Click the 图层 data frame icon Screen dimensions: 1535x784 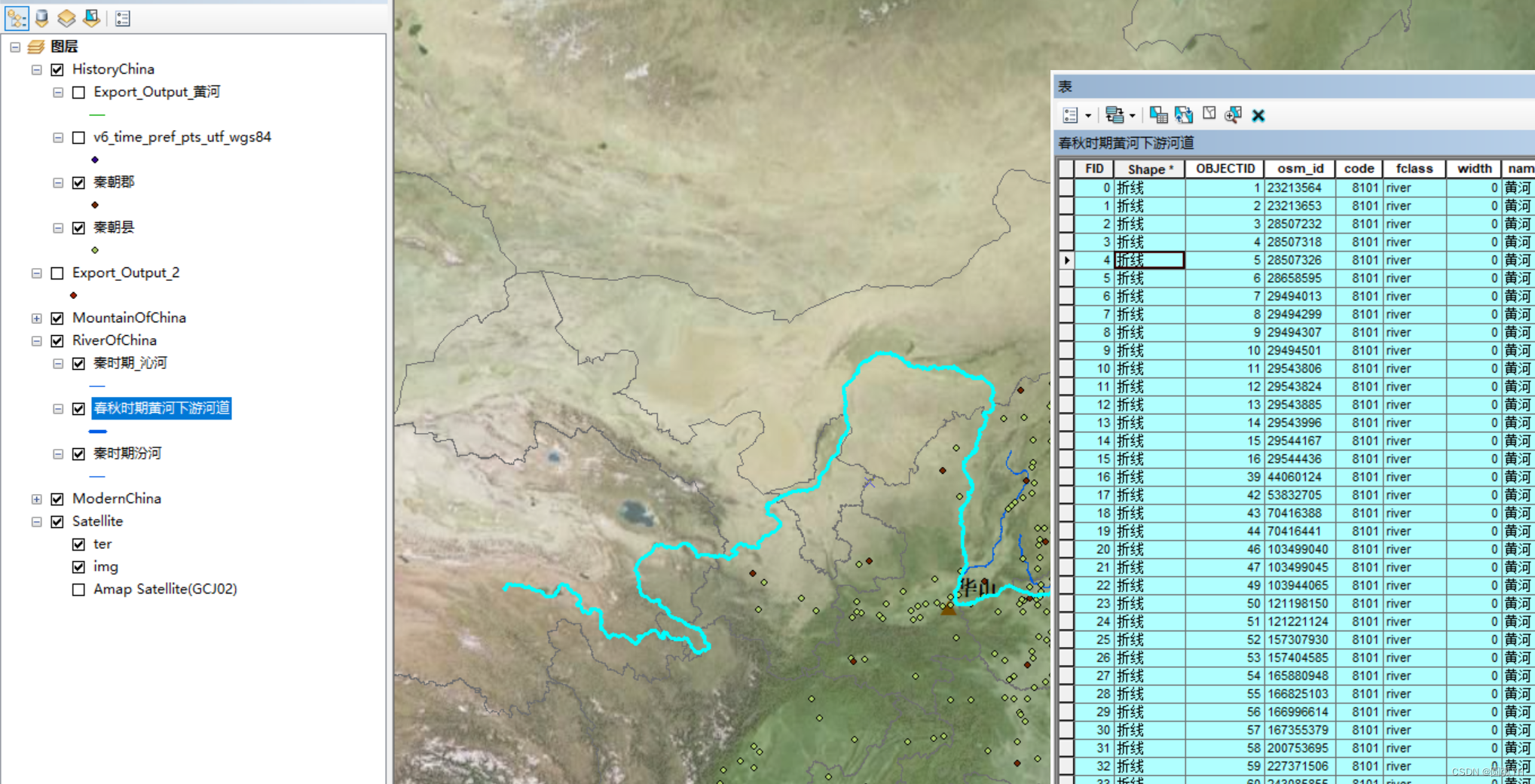(x=36, y=47)
